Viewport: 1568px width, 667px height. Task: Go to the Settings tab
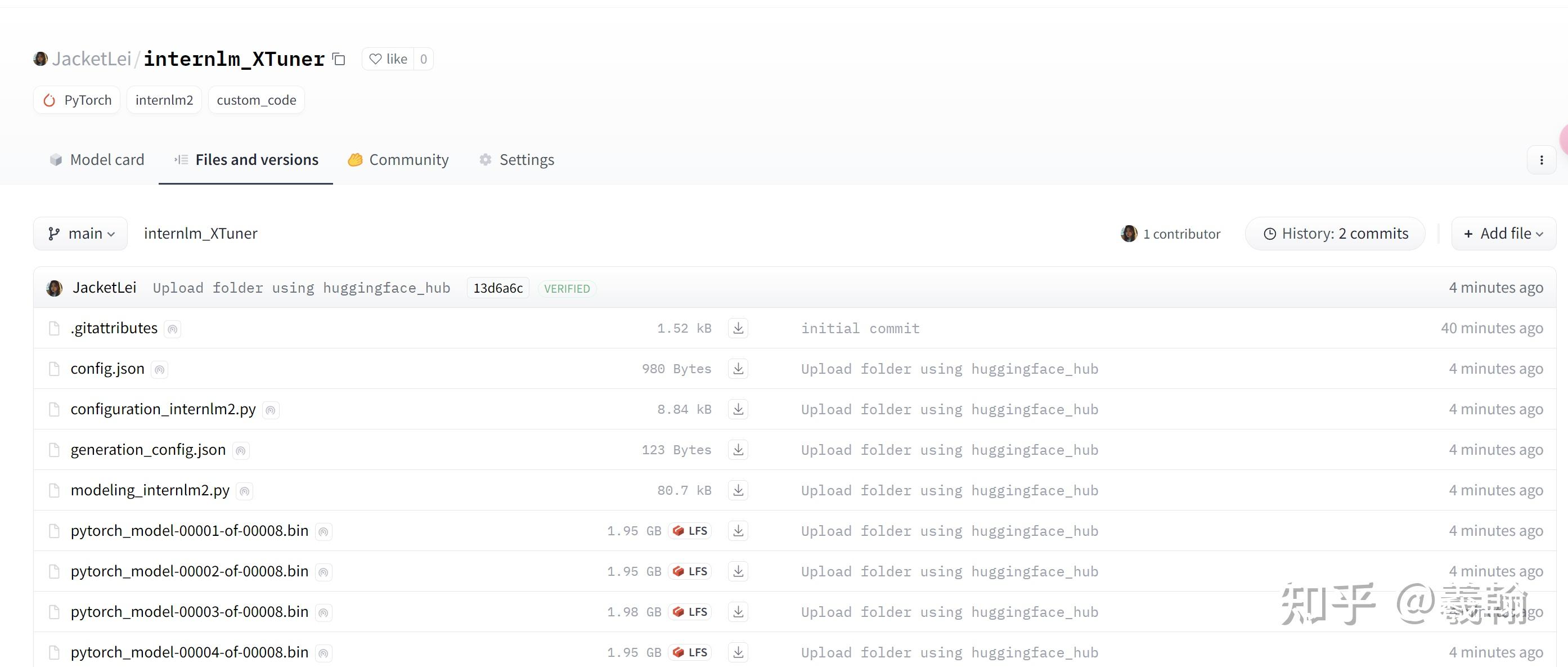517,160
